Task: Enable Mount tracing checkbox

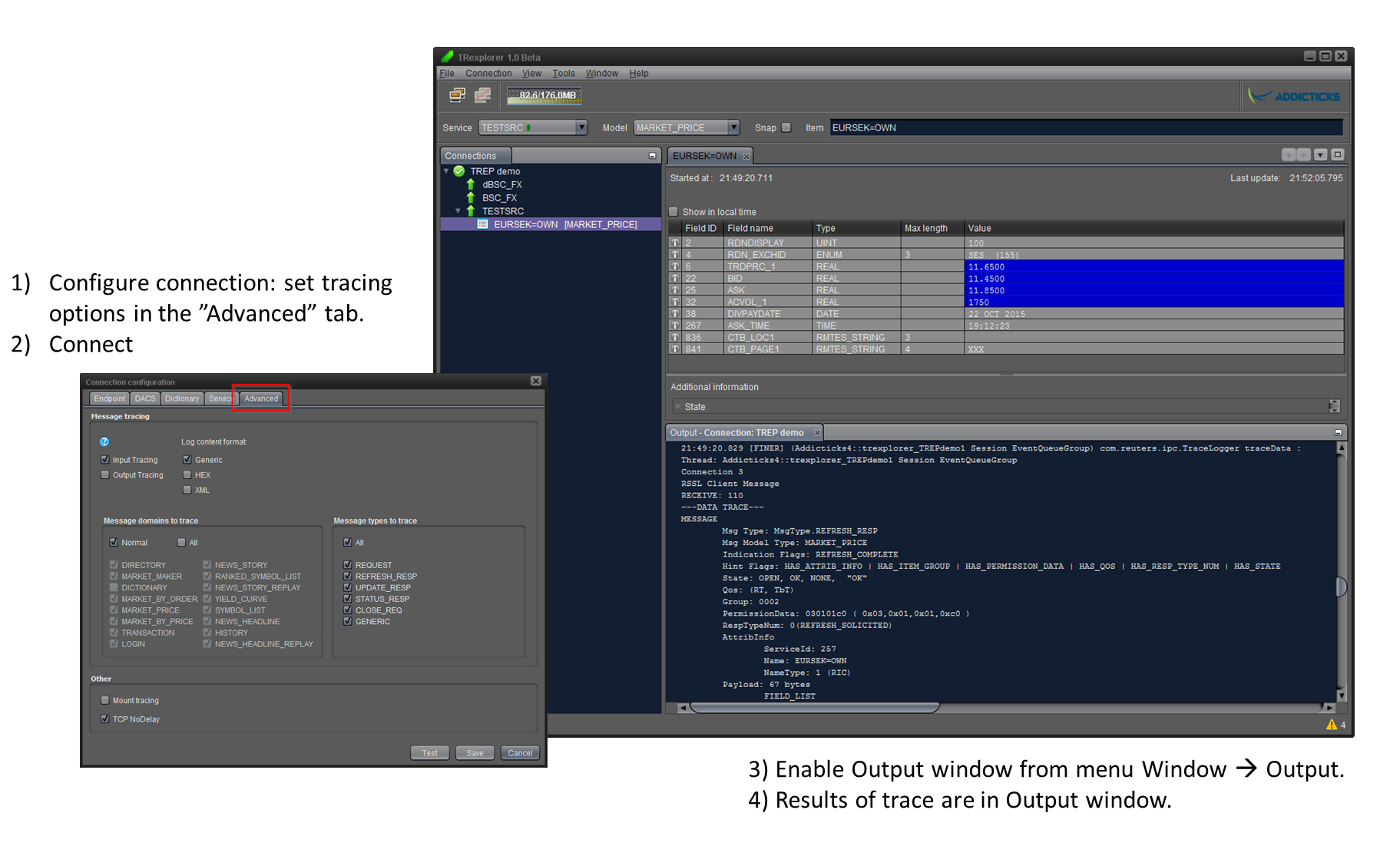Action: [x=105, y=700]
